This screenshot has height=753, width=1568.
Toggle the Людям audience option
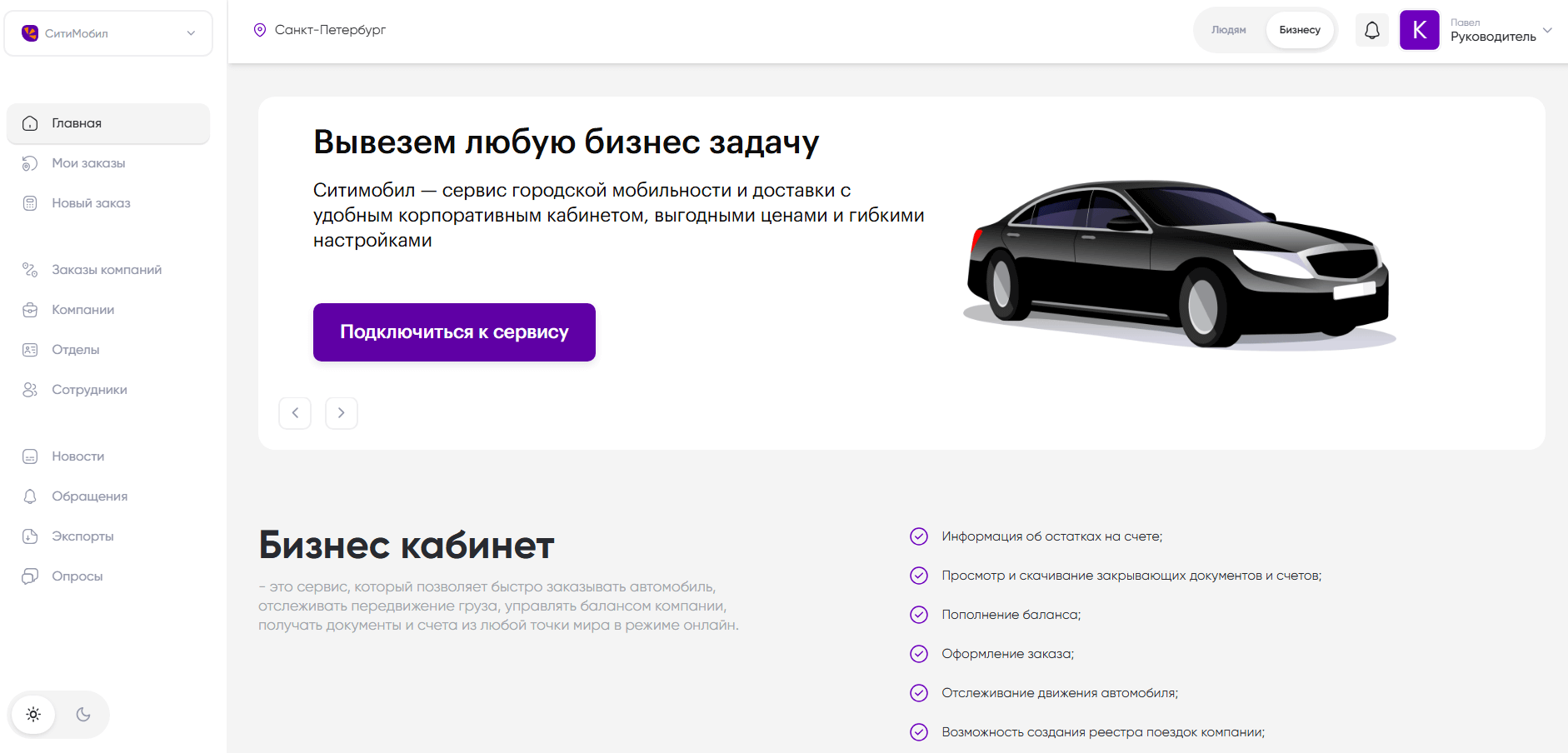click(x=1228, y=29)
